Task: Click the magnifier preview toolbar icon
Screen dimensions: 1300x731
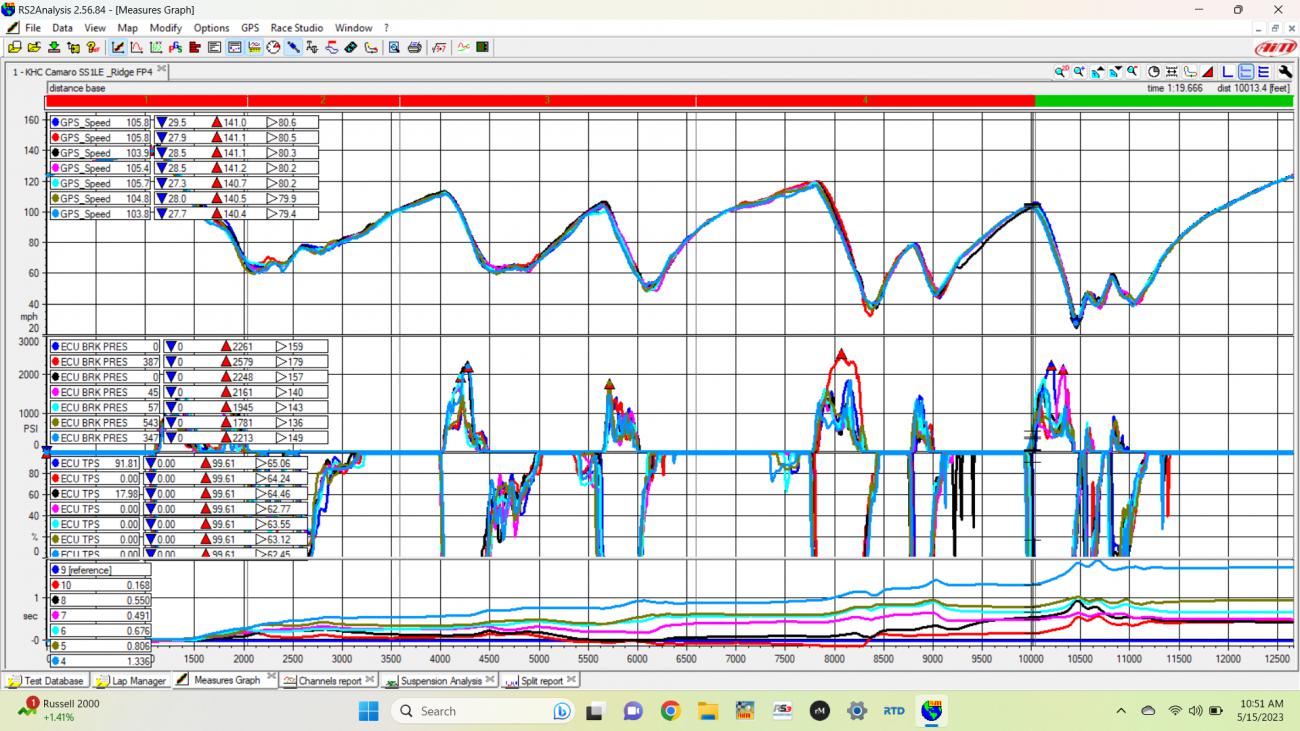Action: click(393, 47)
